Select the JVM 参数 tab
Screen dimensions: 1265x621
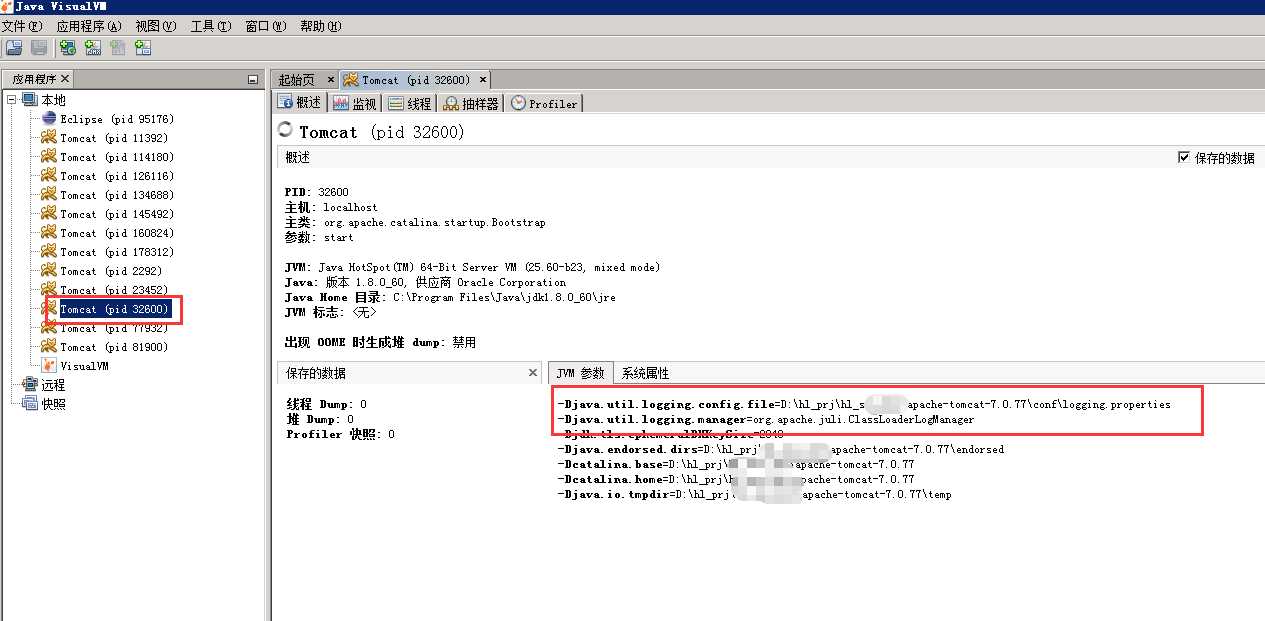[x=580, y=373]
